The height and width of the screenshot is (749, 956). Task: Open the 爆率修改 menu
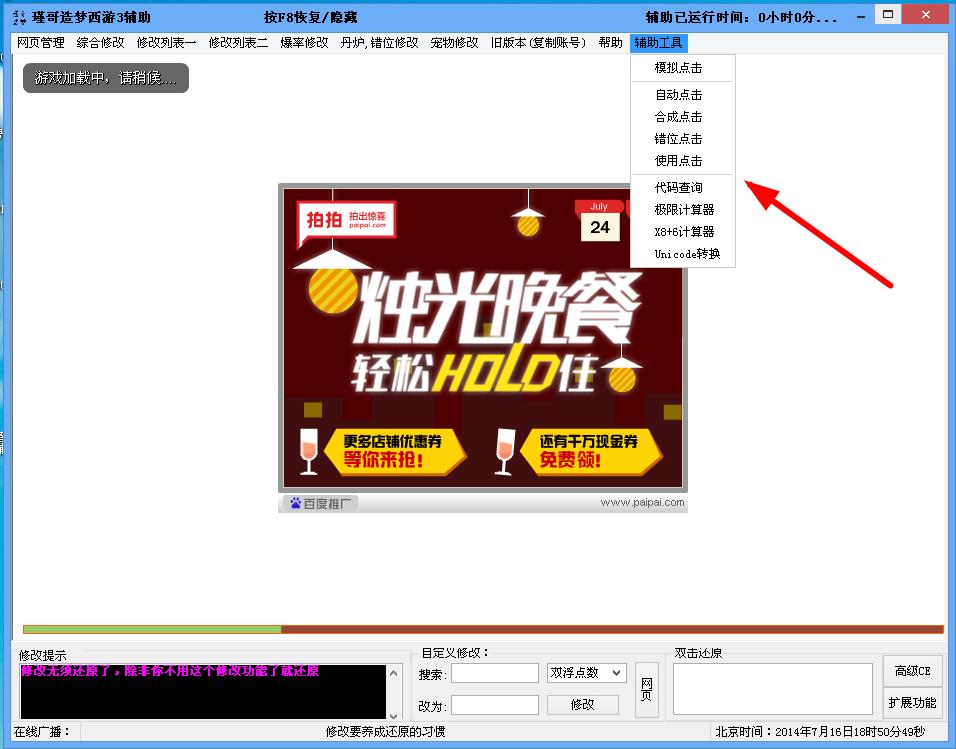[304, 43]
